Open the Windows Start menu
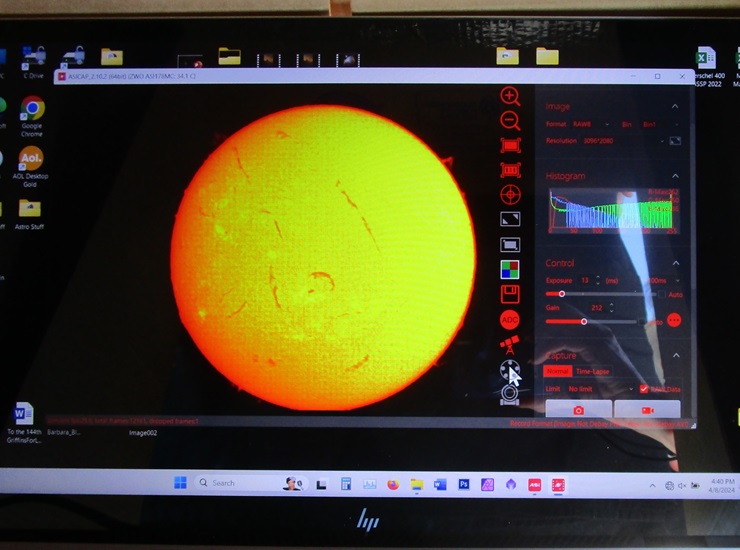The height and width of the screenshot is (550, 740). click(180, 483)
